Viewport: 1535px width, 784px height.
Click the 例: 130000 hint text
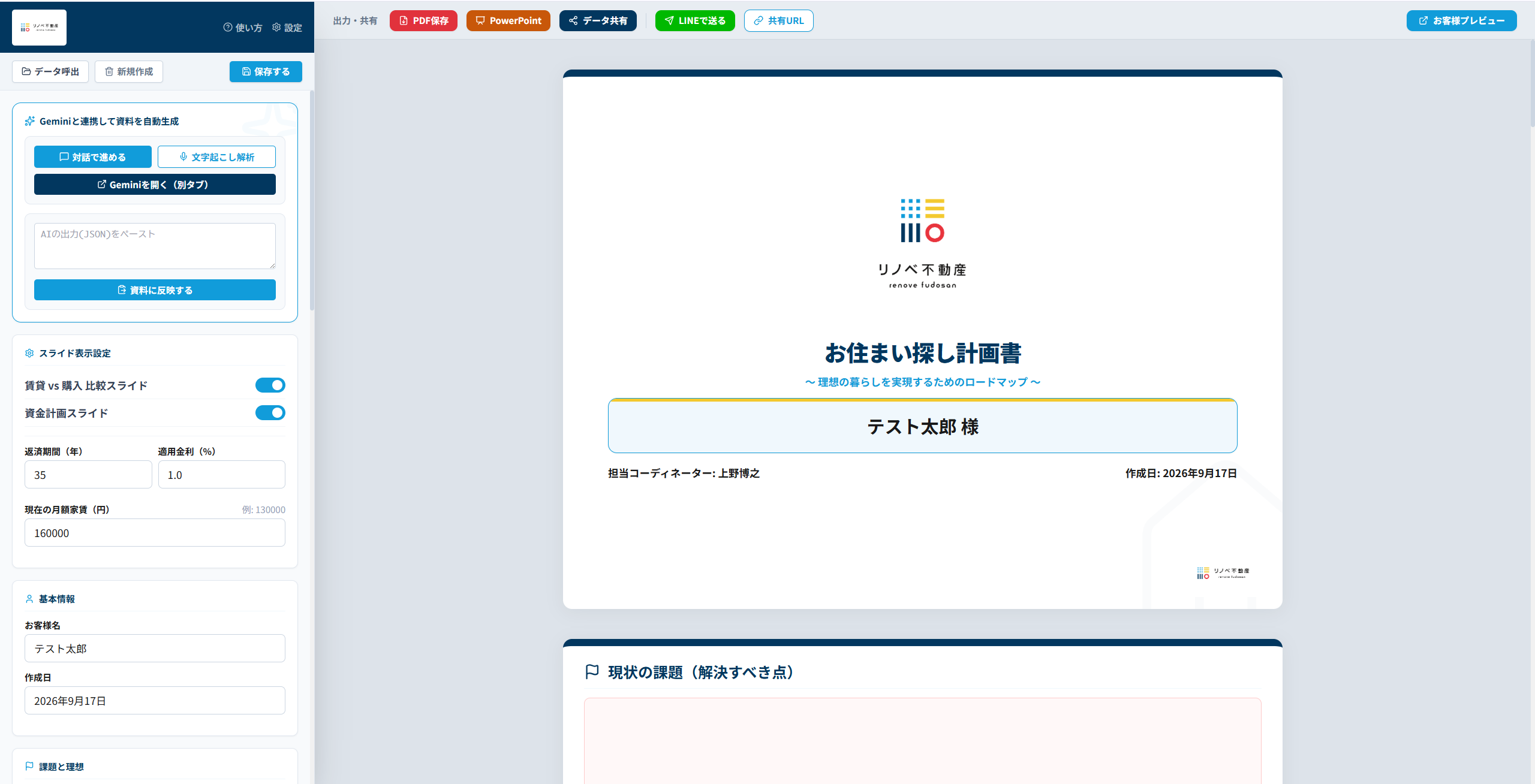coord(264,509)
